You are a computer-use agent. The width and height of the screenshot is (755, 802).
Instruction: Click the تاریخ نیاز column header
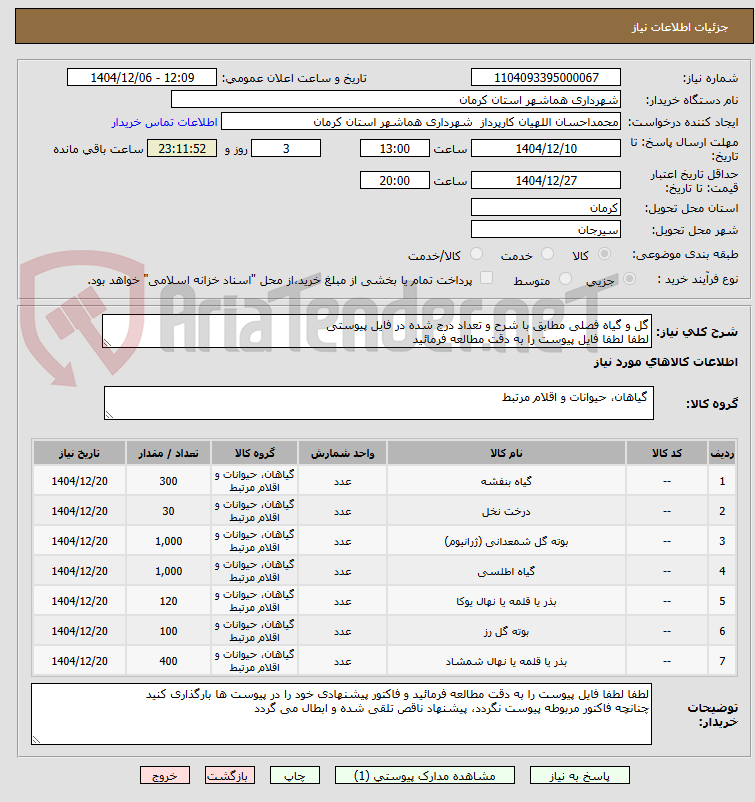pyautogui.click(x=79, y=453)
